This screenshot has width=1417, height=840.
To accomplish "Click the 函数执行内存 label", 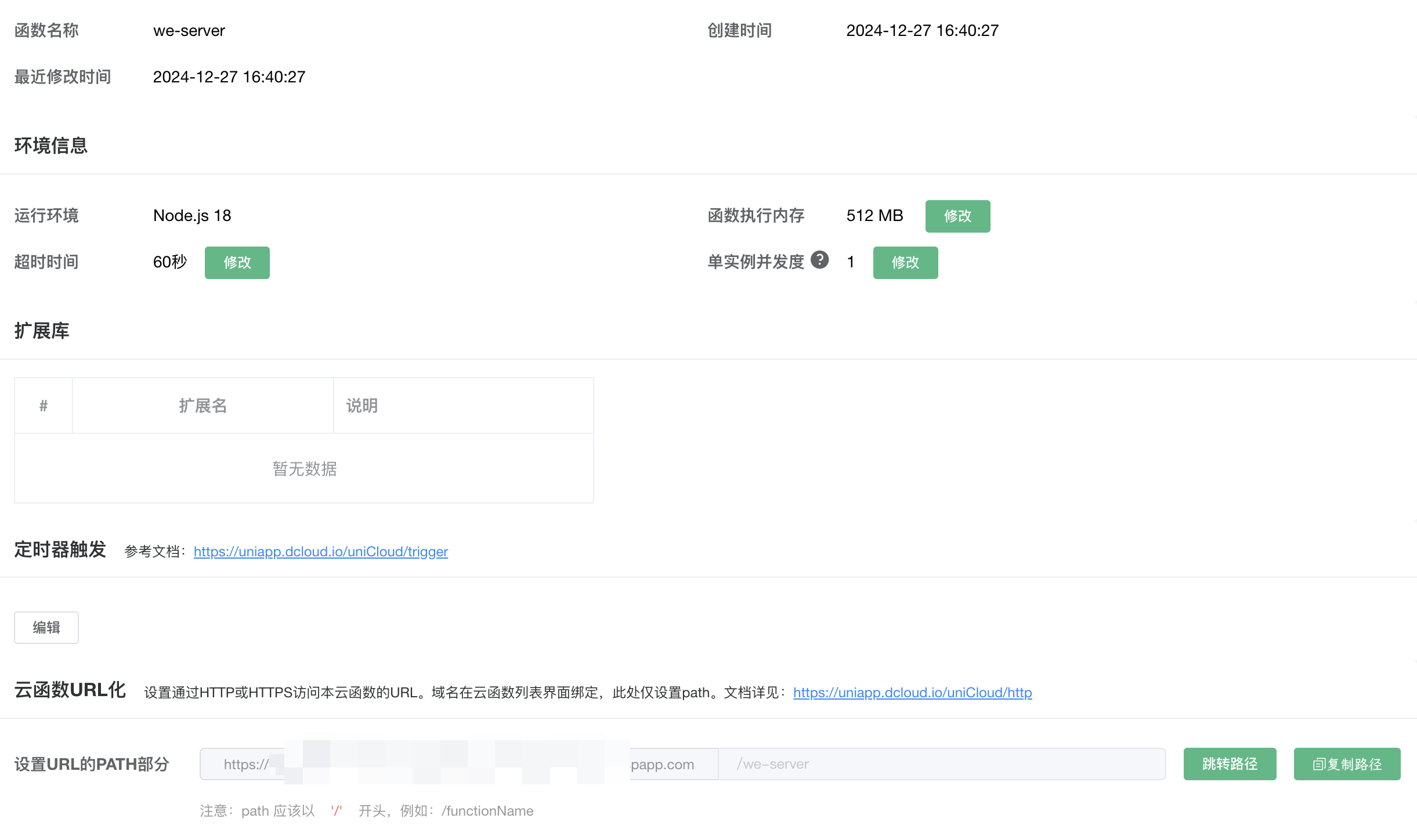I will click(756, 215).
